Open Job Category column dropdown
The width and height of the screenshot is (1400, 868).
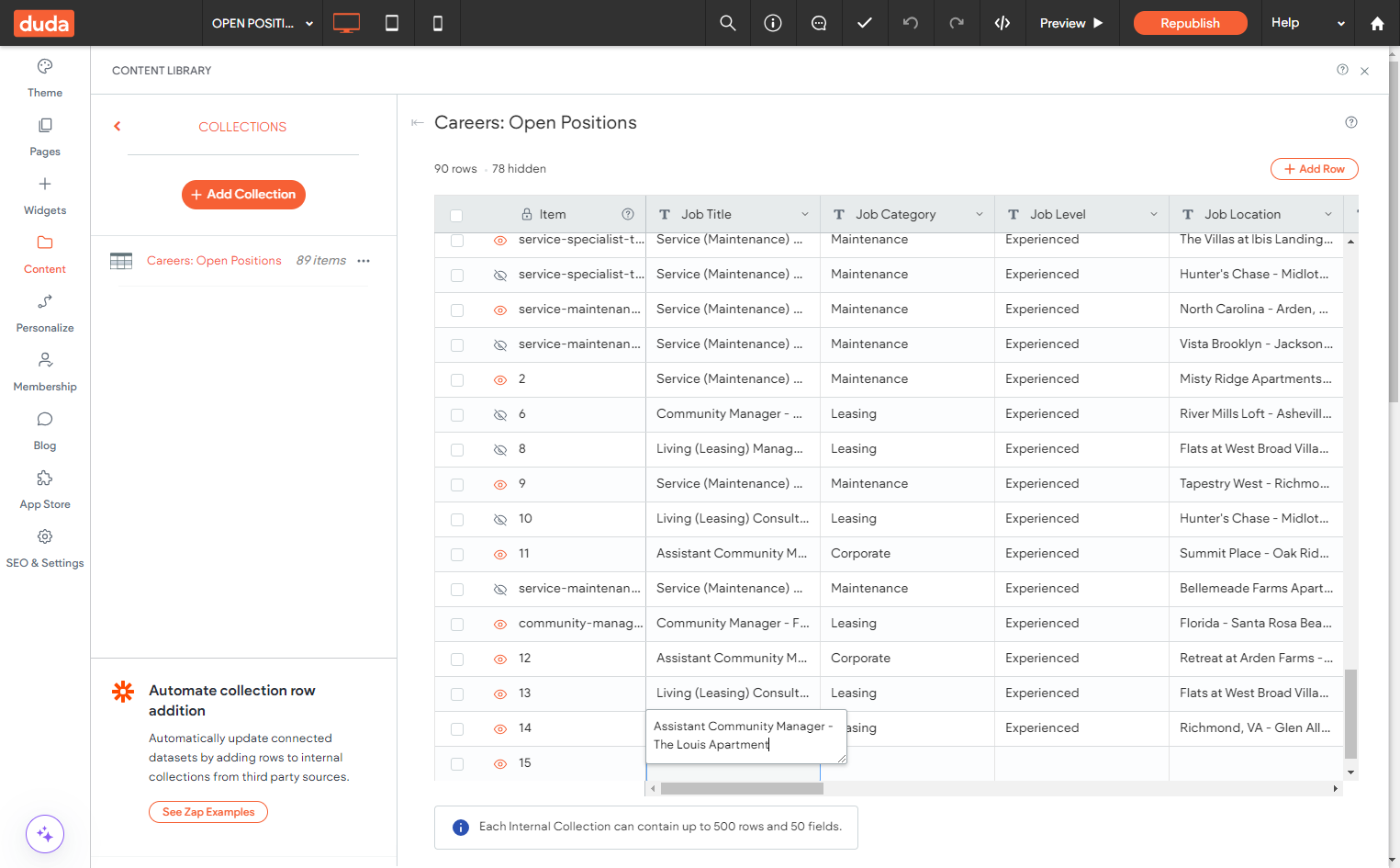980,214
